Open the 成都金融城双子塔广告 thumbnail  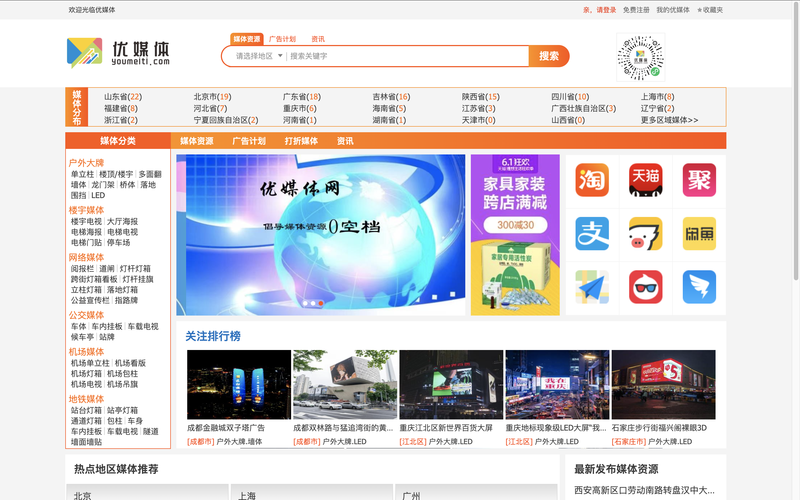coord(238,384)
